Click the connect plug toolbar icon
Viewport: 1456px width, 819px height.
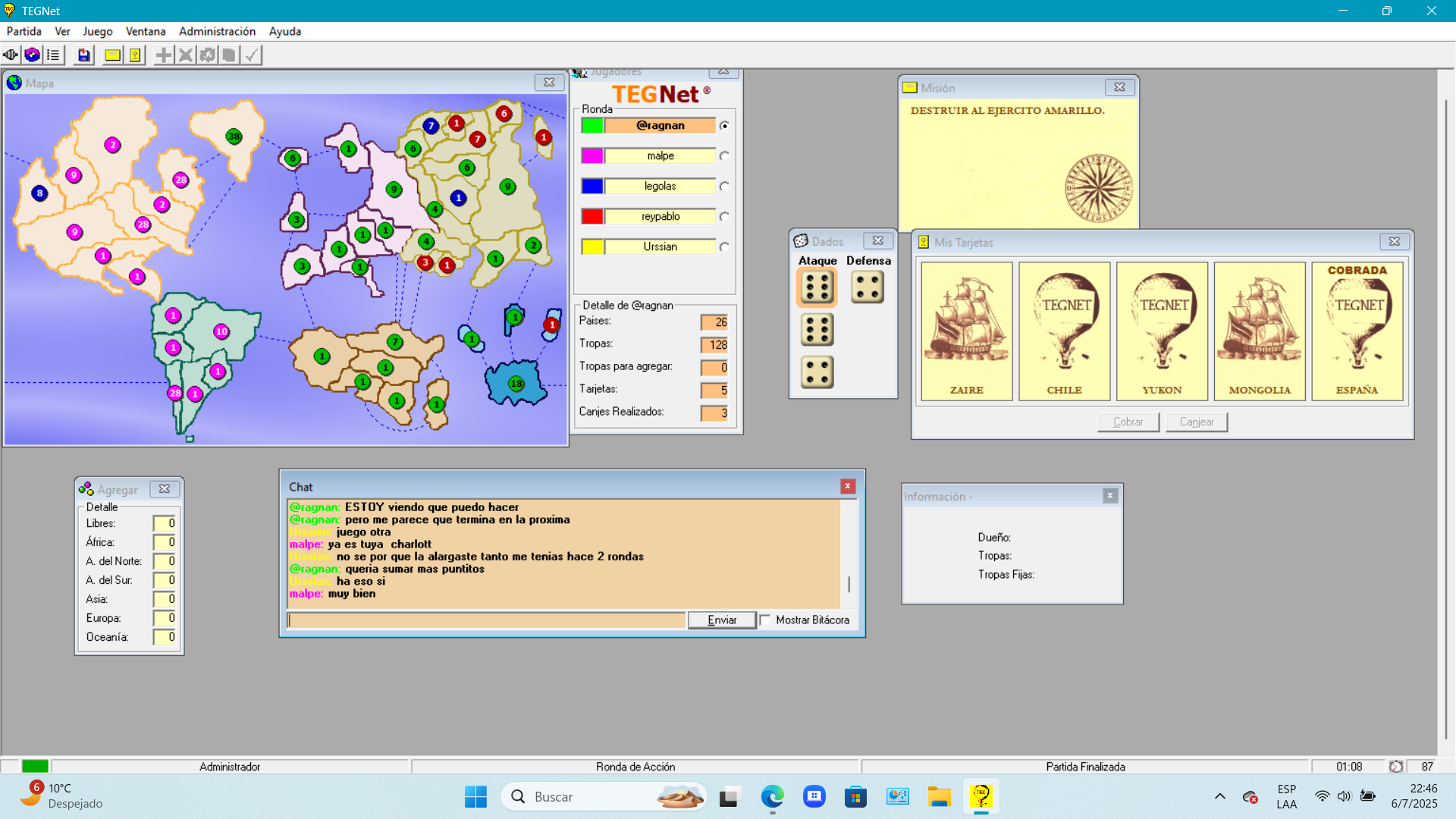(11, 55)
